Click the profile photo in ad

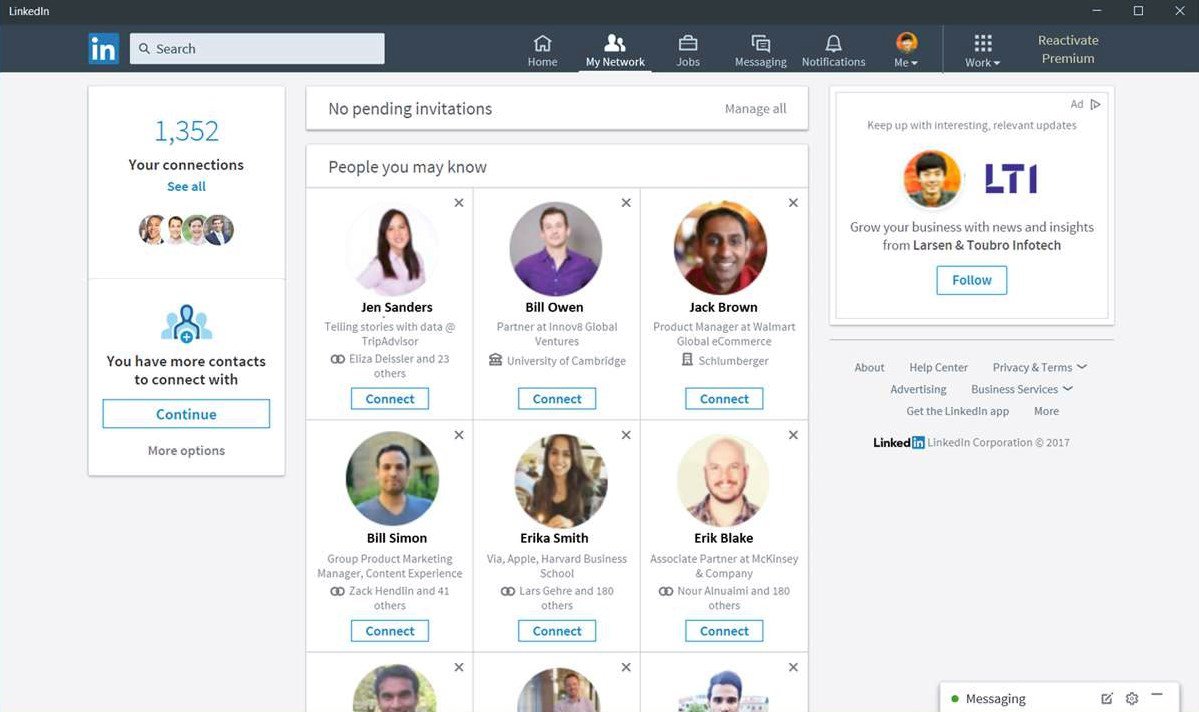[x=931, y=179]
